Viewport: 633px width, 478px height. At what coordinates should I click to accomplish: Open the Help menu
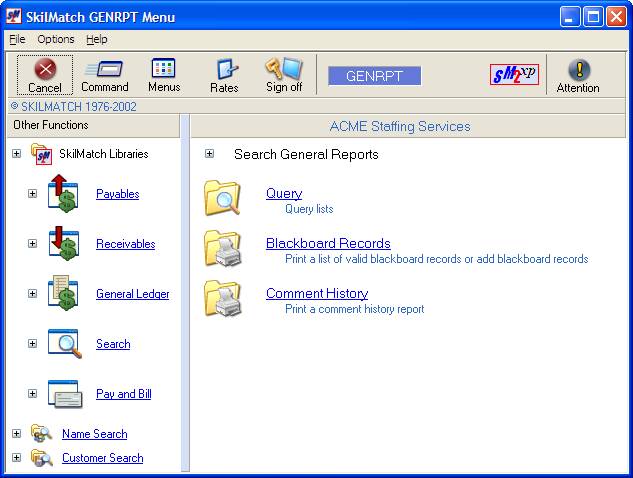pos(96,39)
